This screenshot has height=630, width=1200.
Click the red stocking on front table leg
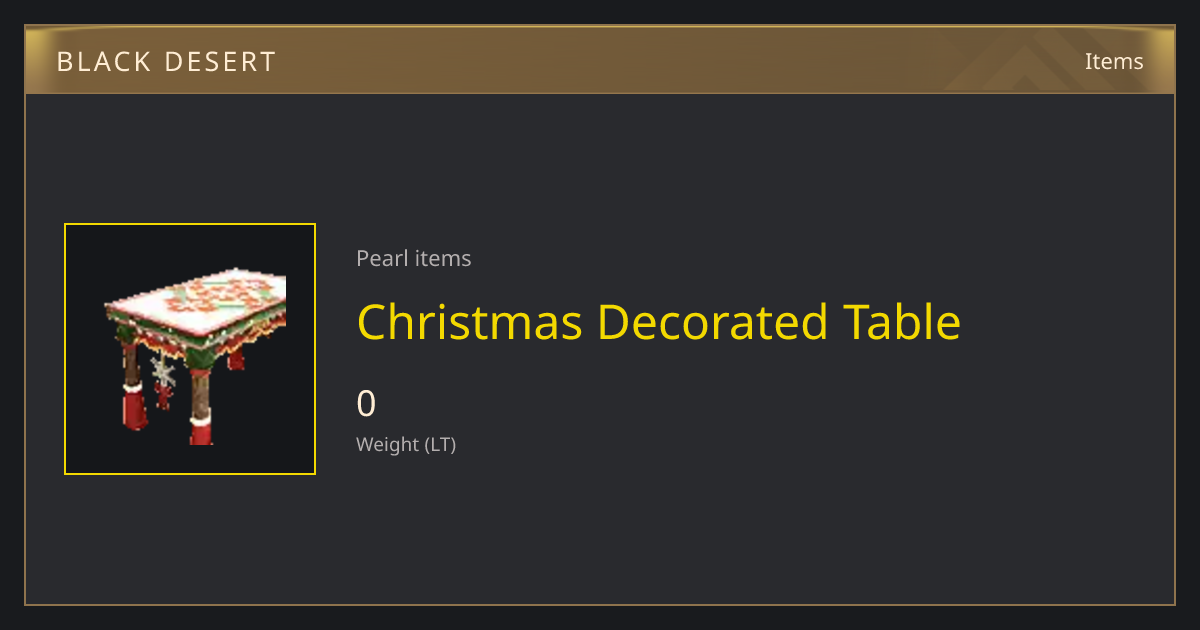coord(201,432)
